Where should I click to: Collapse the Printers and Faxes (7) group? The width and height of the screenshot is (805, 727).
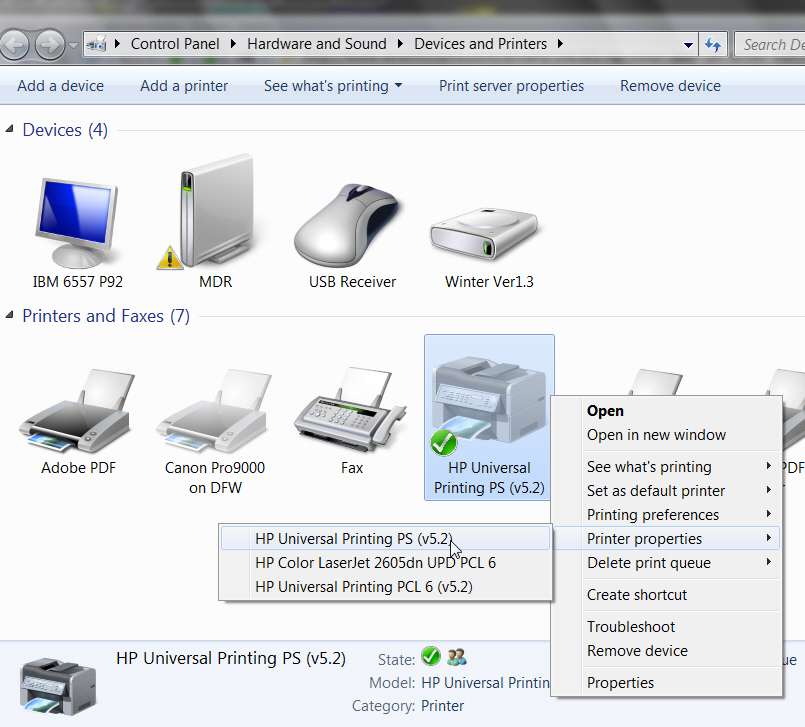(x=9, y=315)
